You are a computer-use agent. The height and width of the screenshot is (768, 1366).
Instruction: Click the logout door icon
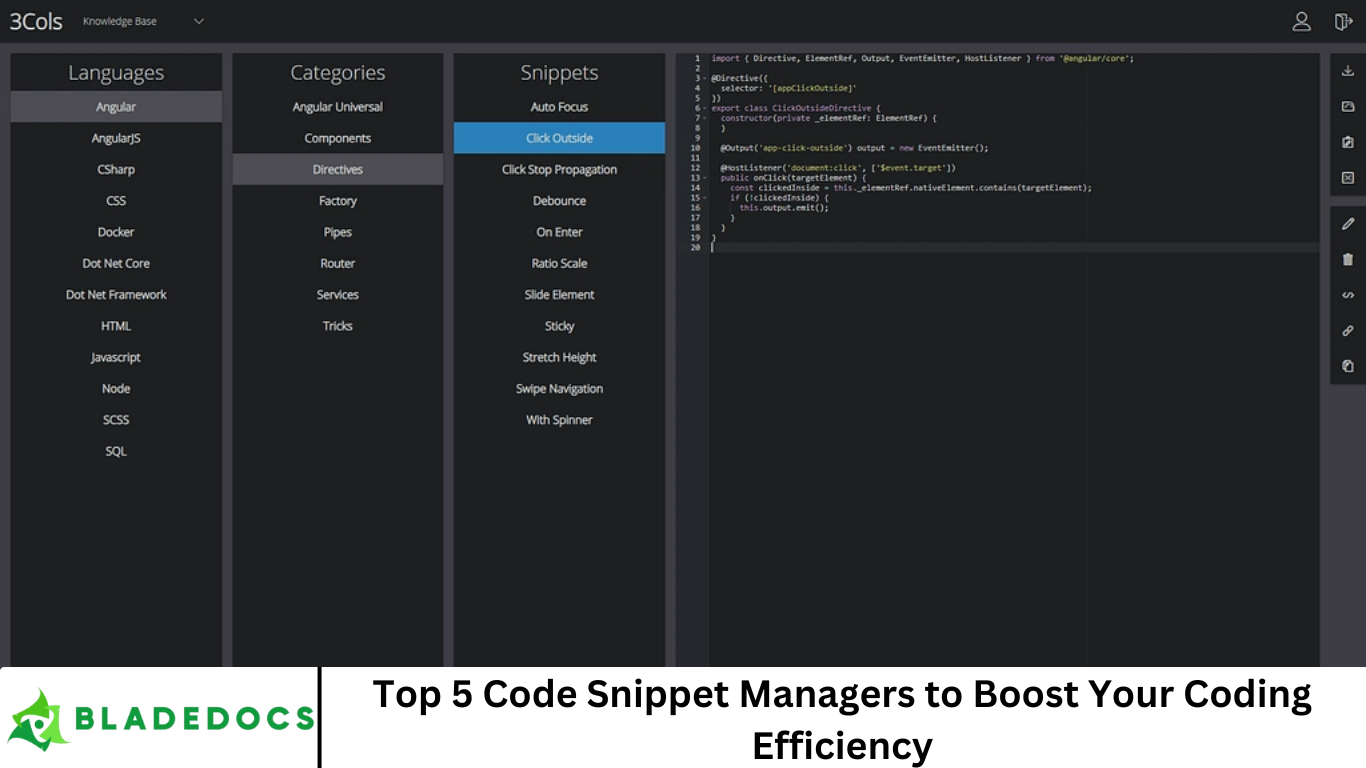pos(1343,21)
